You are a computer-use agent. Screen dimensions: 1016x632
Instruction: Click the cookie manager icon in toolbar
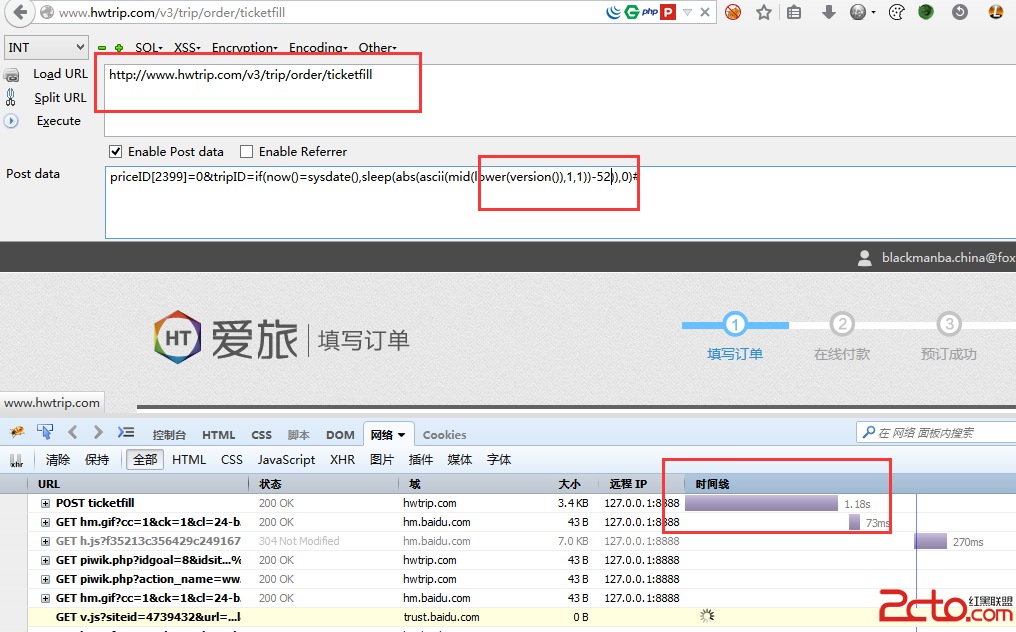896,12
